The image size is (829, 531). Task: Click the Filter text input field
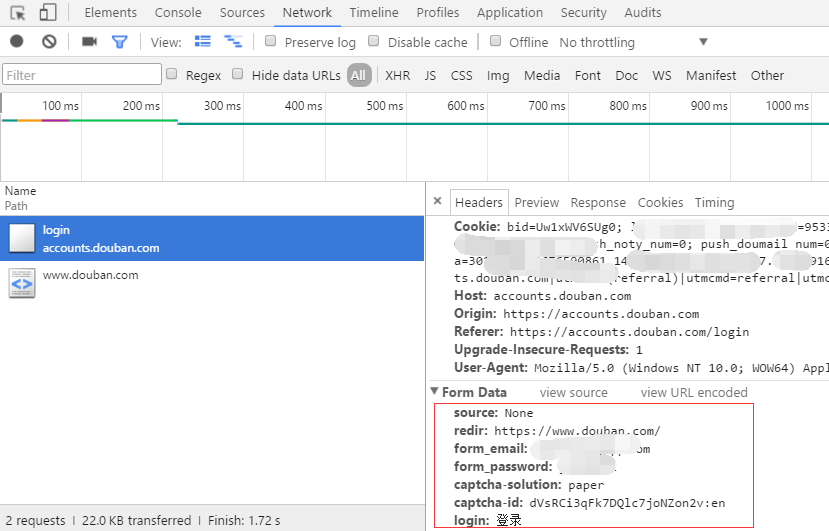pyautogui.click(x=82, y=75)
